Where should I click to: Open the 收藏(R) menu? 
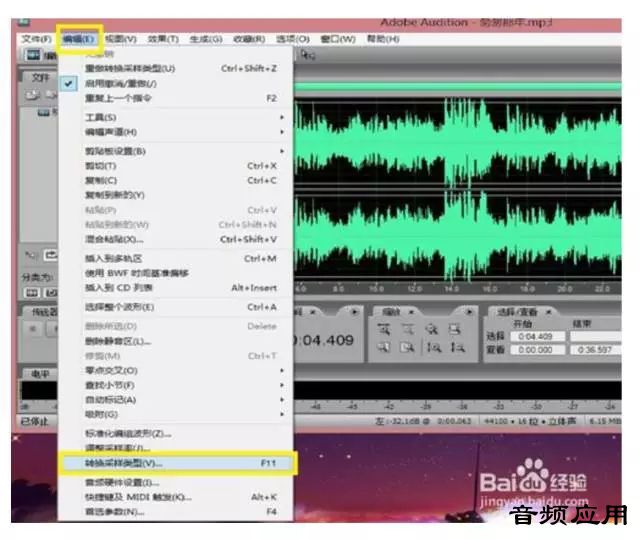[x=249, y=39]
